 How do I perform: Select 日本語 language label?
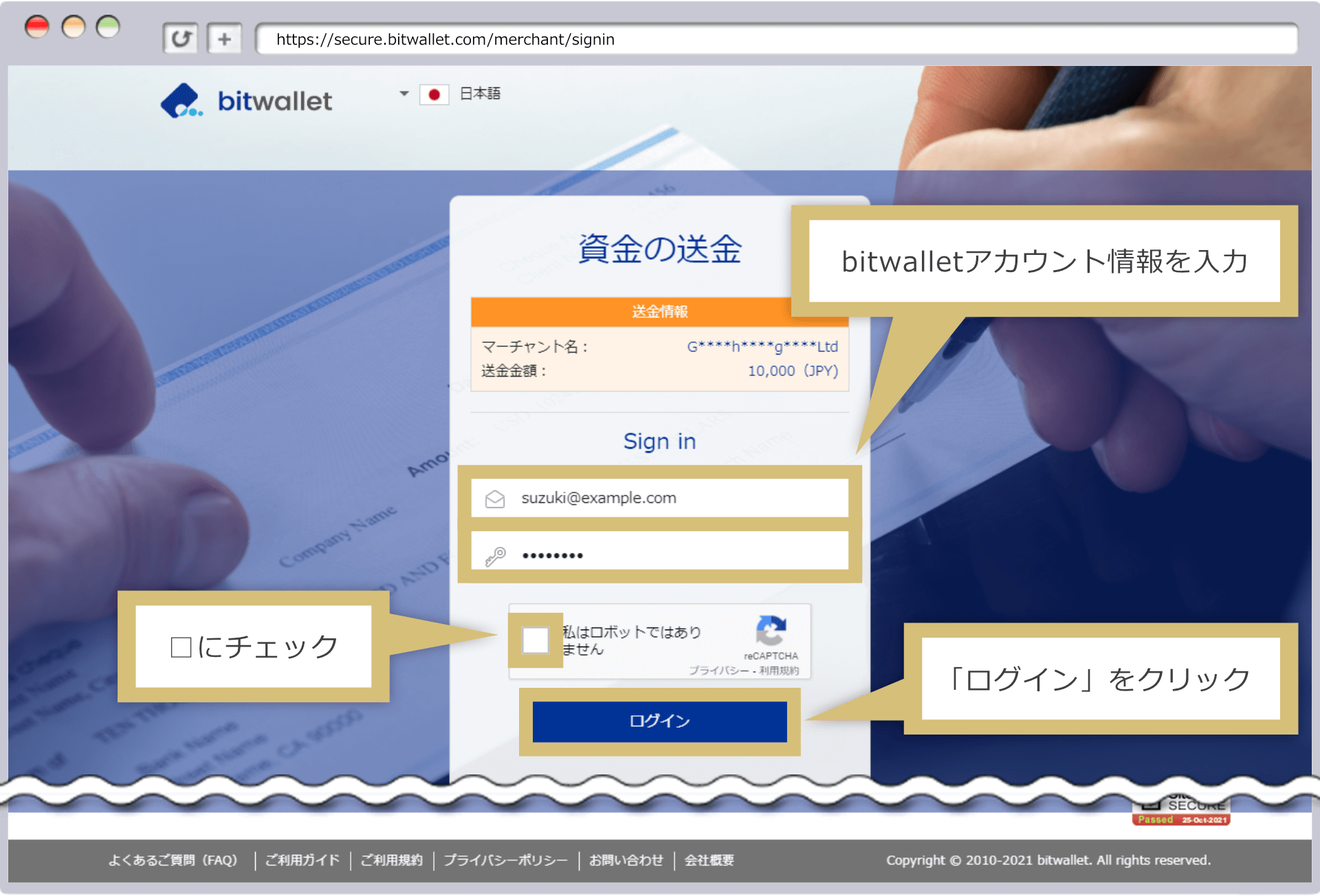coord(480,93)
